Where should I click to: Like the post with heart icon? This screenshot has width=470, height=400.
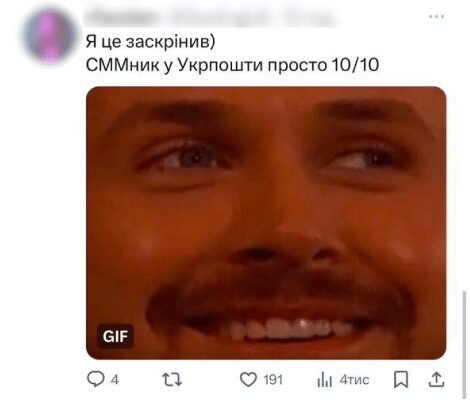point(248,380)
